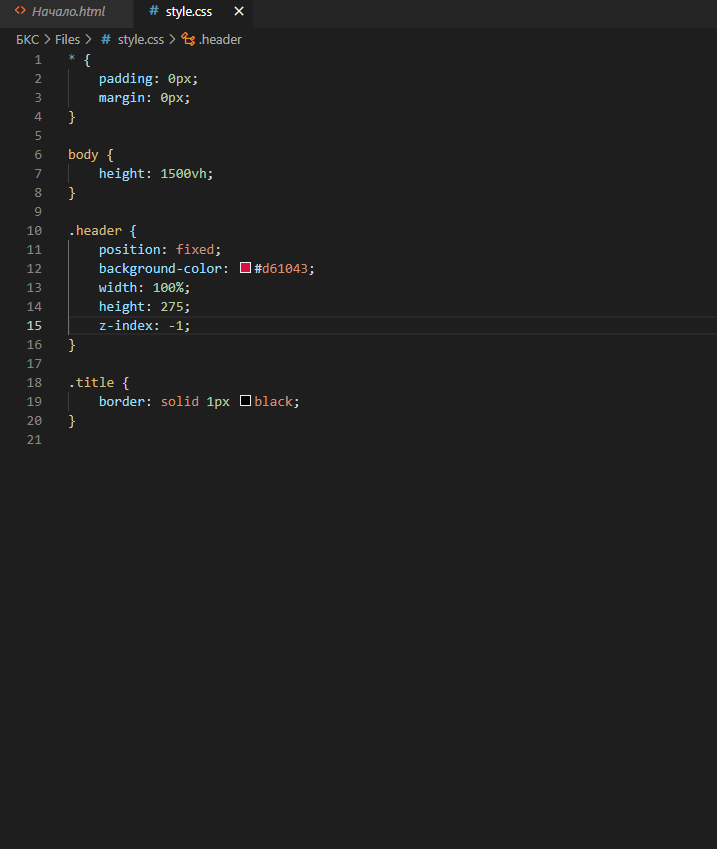
Task: Open color picker for #d61043 swatch
Action: (245, 267)
